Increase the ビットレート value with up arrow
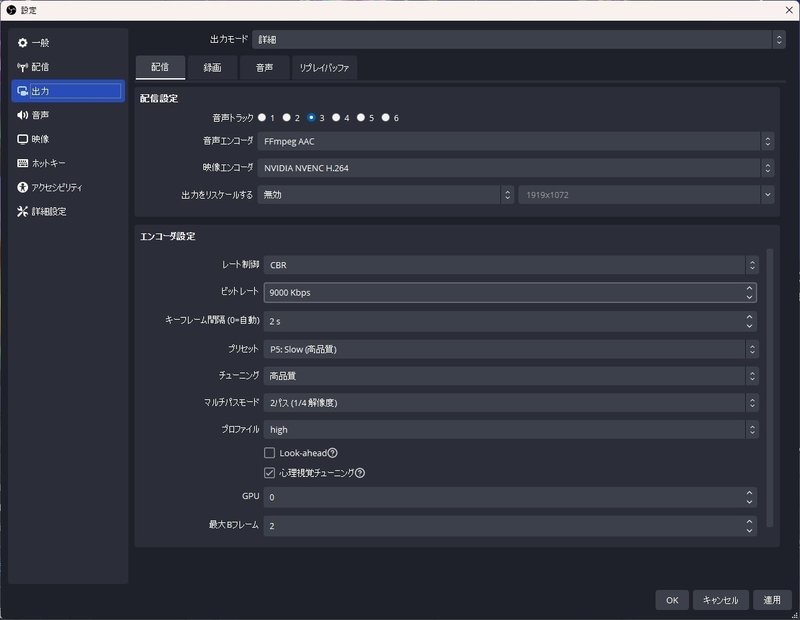This screenshot has height=620, width=800. (749, 288)
